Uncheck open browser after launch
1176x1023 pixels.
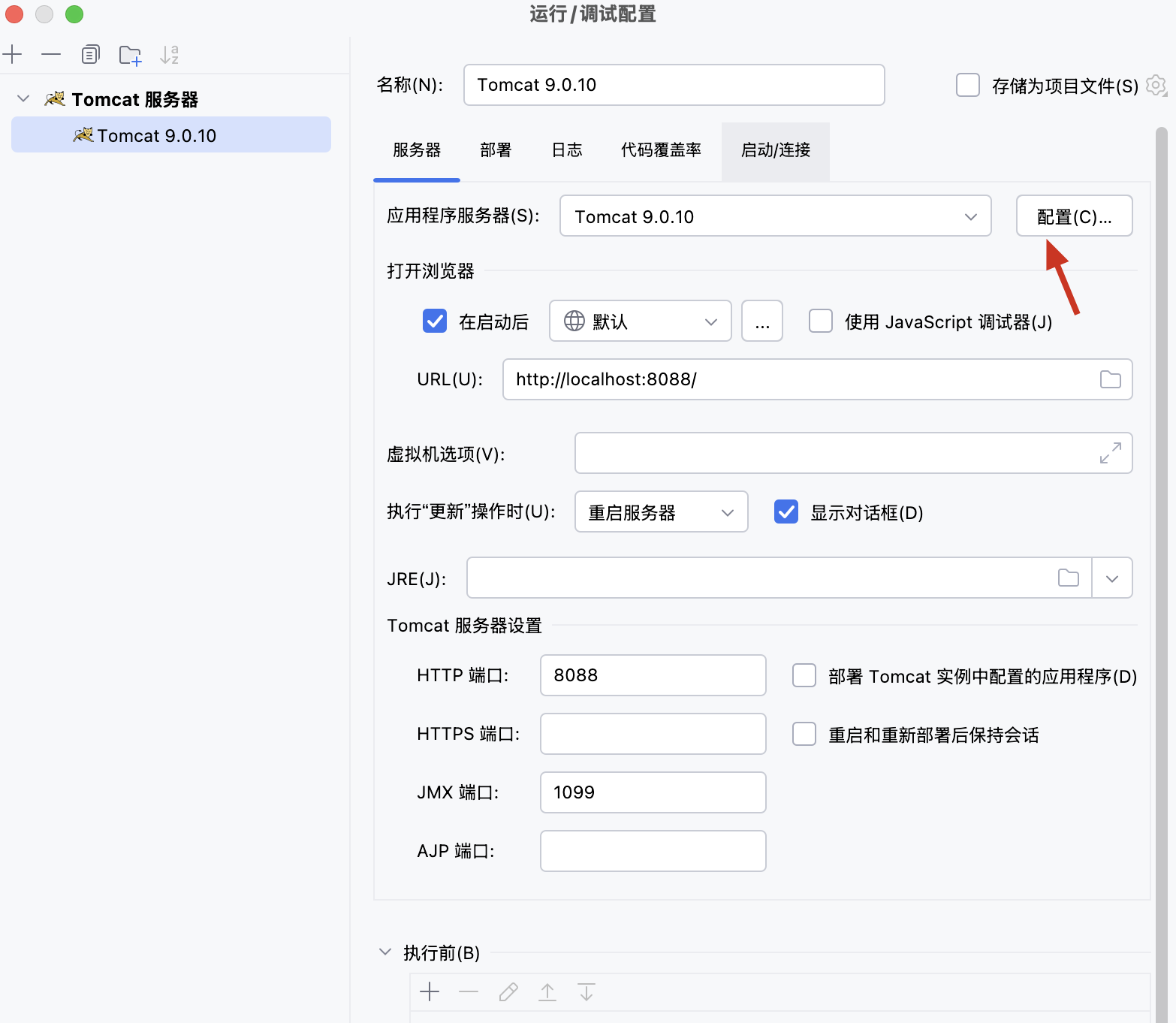point(435,321)
